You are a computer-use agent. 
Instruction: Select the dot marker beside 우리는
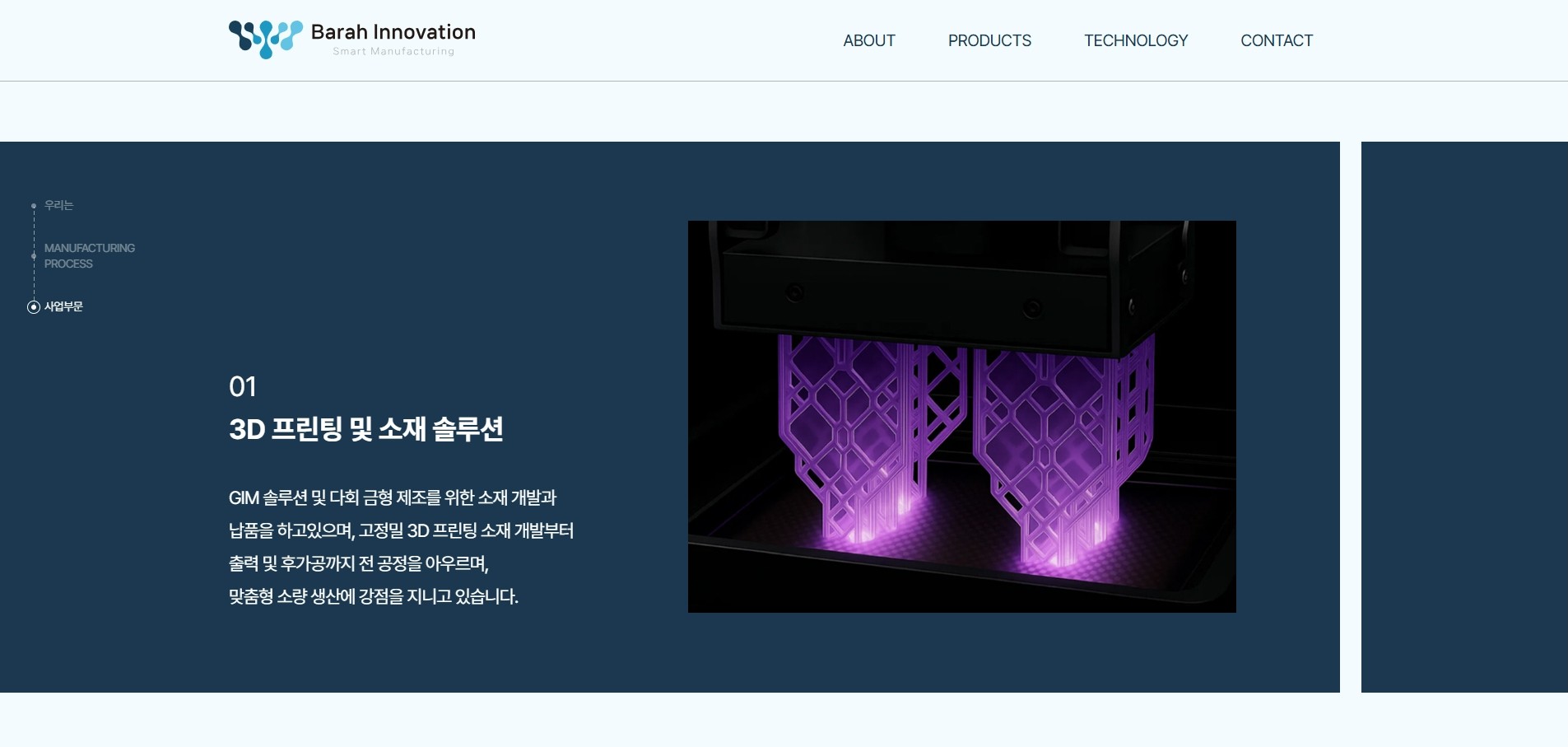point(34,205)
